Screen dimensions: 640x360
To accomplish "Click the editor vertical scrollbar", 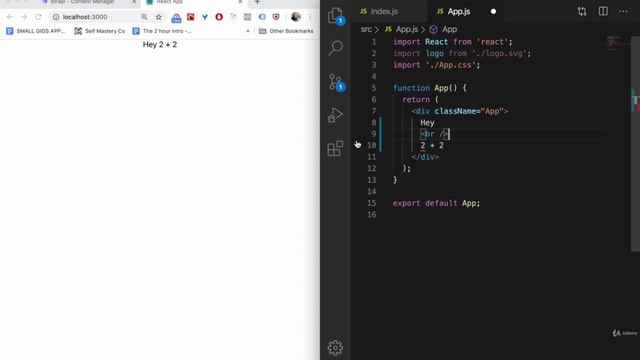I will coord(635,143).
